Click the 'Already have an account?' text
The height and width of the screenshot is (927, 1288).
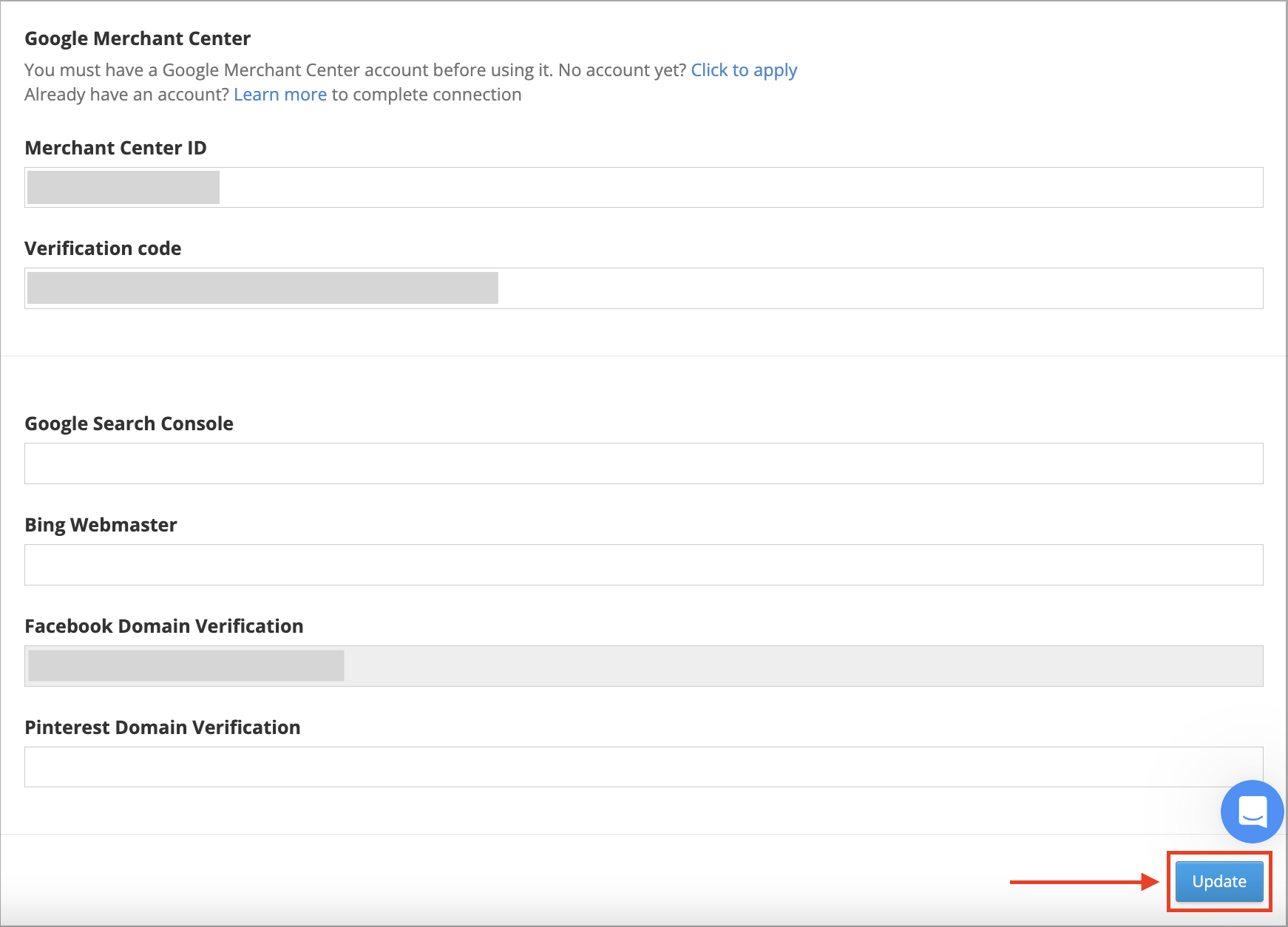point(126,95)
